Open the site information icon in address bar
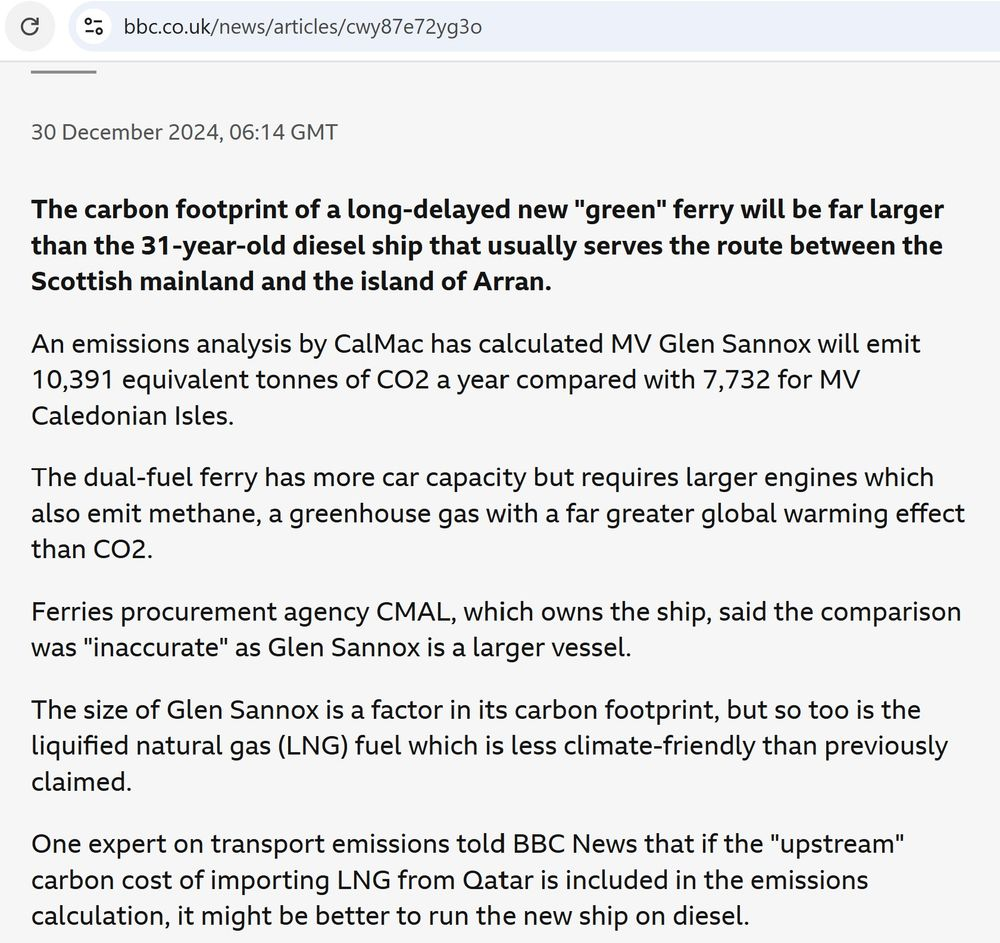This screenshot has height=943, width=1000. coord(94,26)
